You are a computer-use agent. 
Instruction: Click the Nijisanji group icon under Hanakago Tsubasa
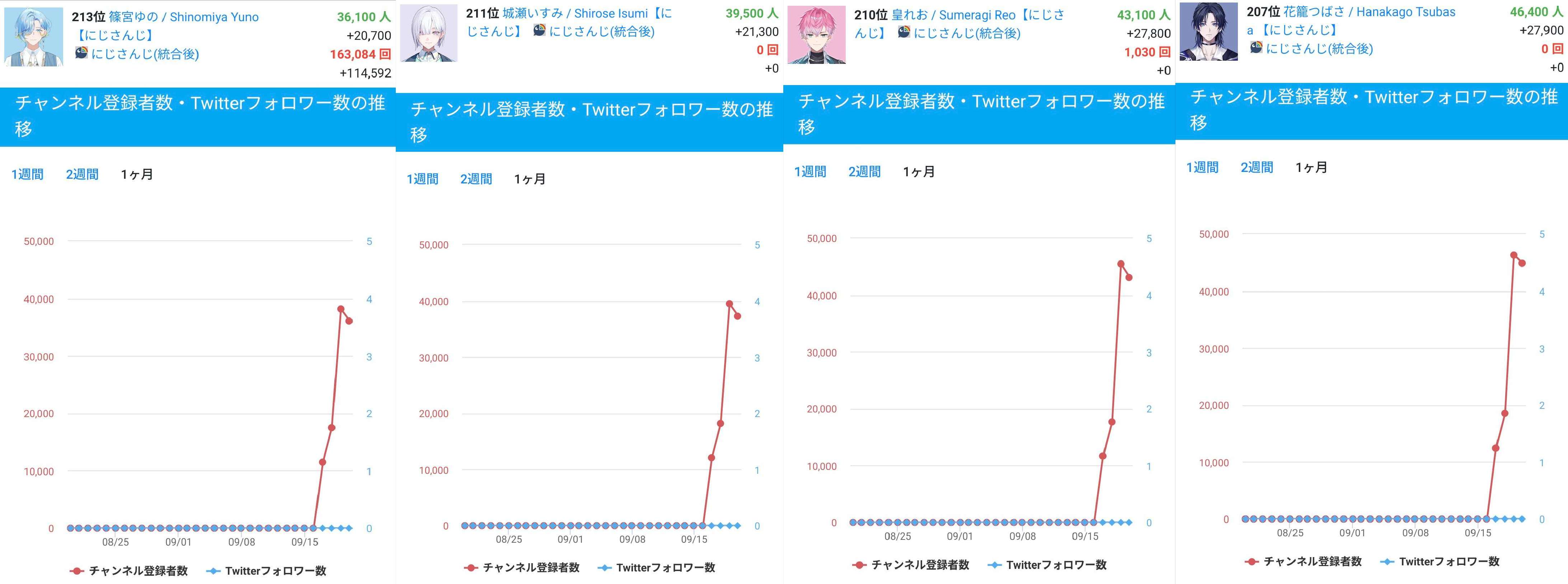(1256, 47)
